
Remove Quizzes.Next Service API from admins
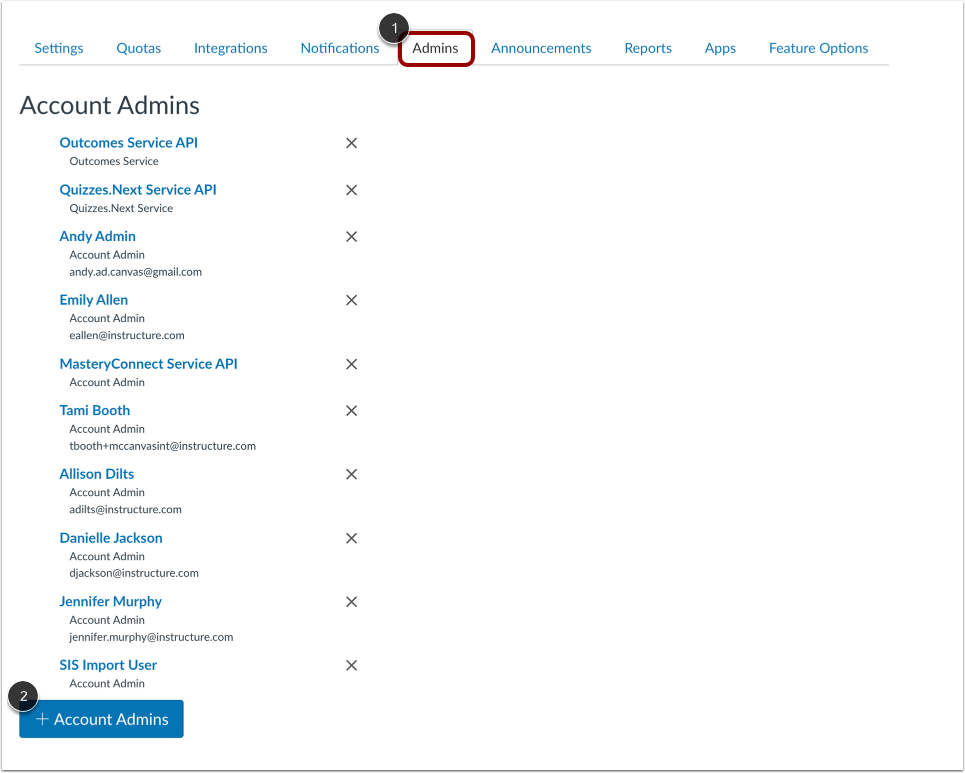(351, 190)
